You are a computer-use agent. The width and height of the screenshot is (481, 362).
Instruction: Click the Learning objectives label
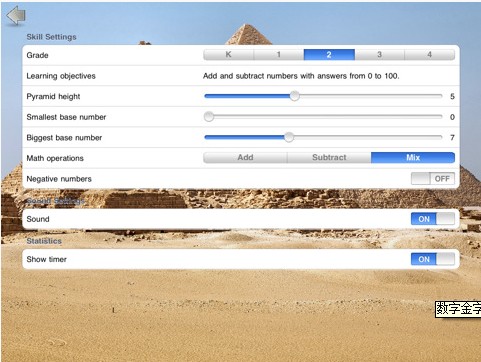pyautogui.click(x=61, y=76)
